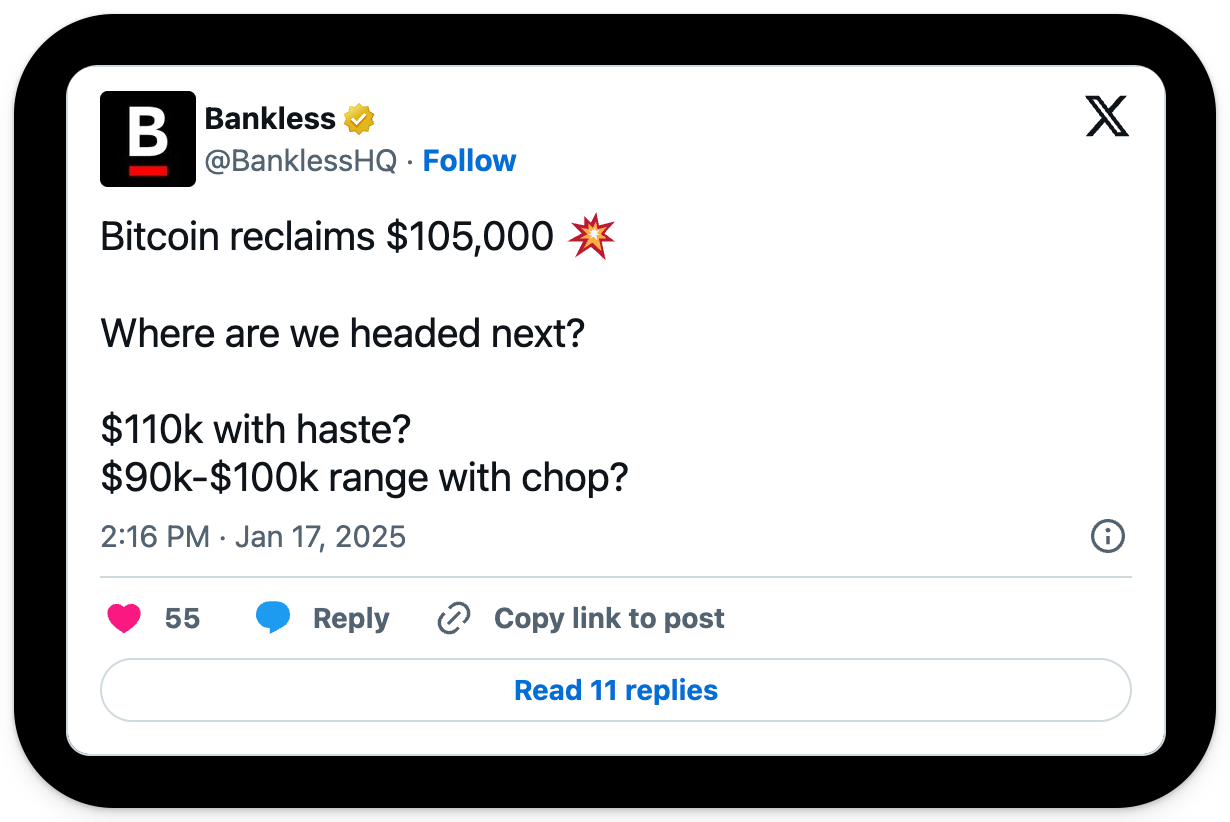Image resolution: width=1230 pixels, height=822 pixels.
Task: Click the info circle icon
Action: pos(1107,537)
